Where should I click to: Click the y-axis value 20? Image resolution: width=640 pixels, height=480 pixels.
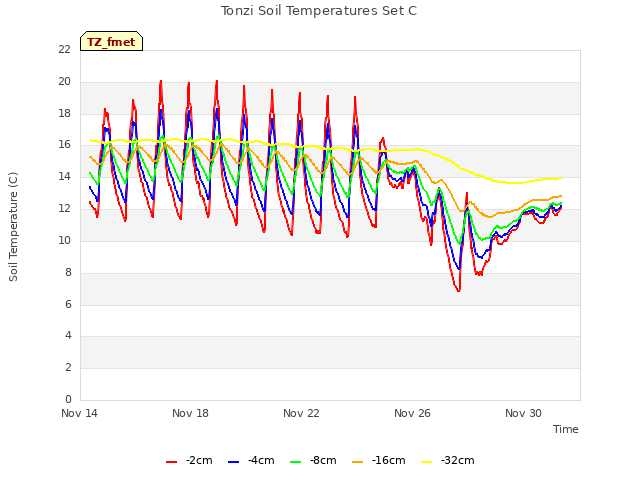[x=64, y=81]
